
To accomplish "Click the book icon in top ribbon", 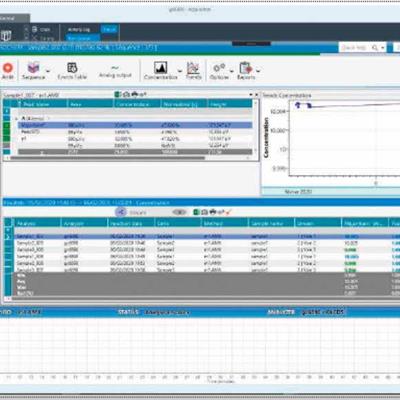I will [x=6, y=35].
